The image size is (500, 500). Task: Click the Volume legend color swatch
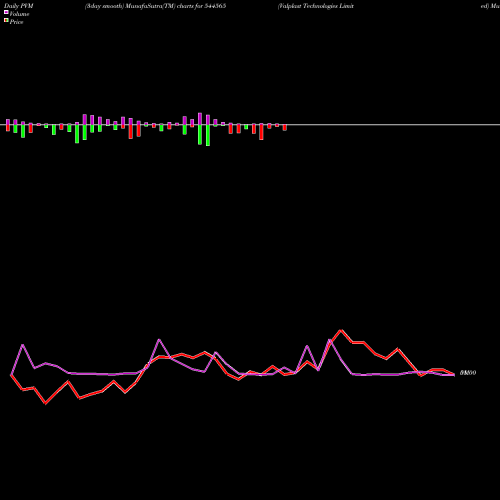tap(6, 12)
